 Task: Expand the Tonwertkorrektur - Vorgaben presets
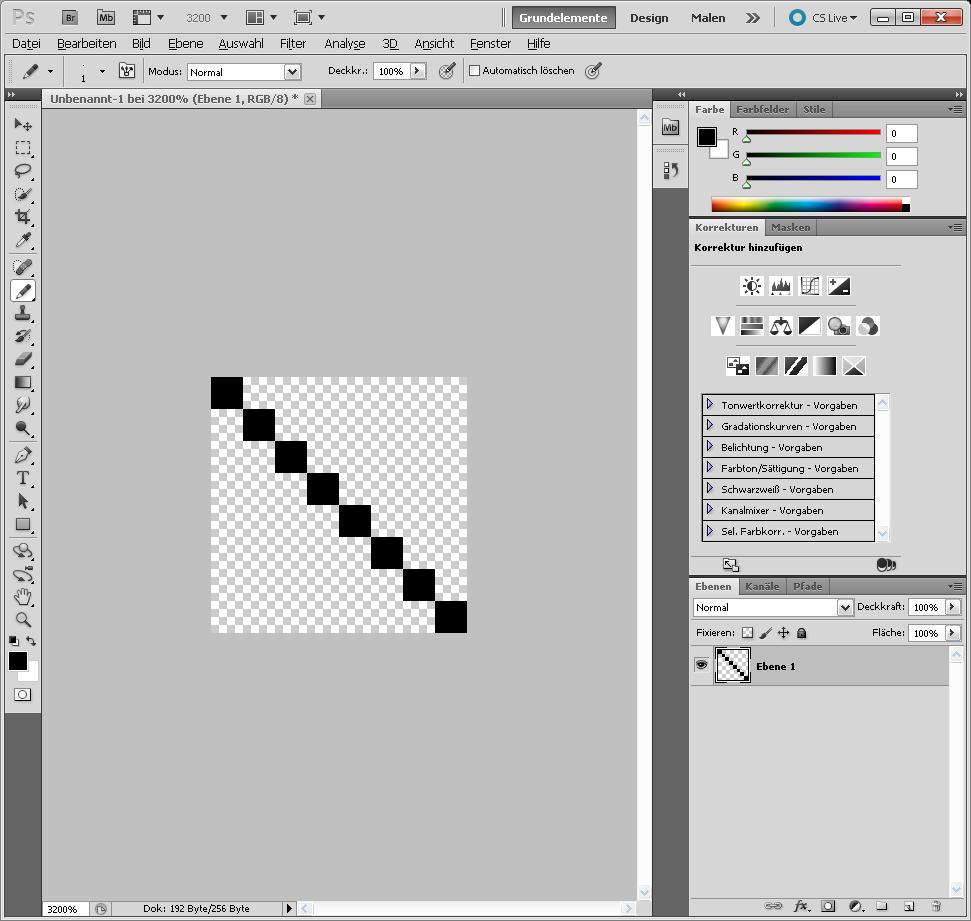710,405
